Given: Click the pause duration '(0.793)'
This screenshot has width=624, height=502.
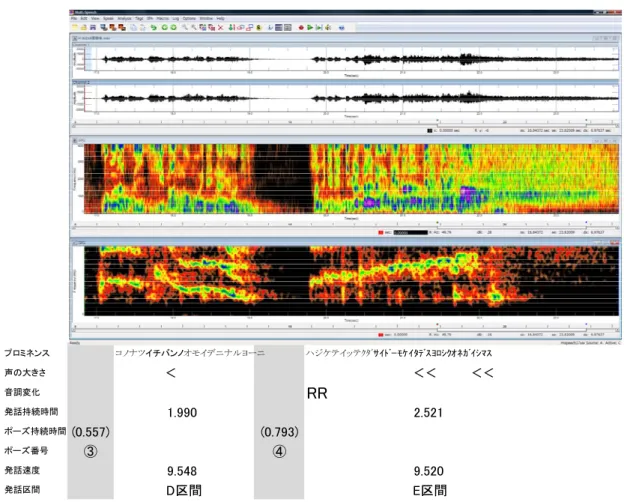Looking at the screenshot, I should coord(279,432).
